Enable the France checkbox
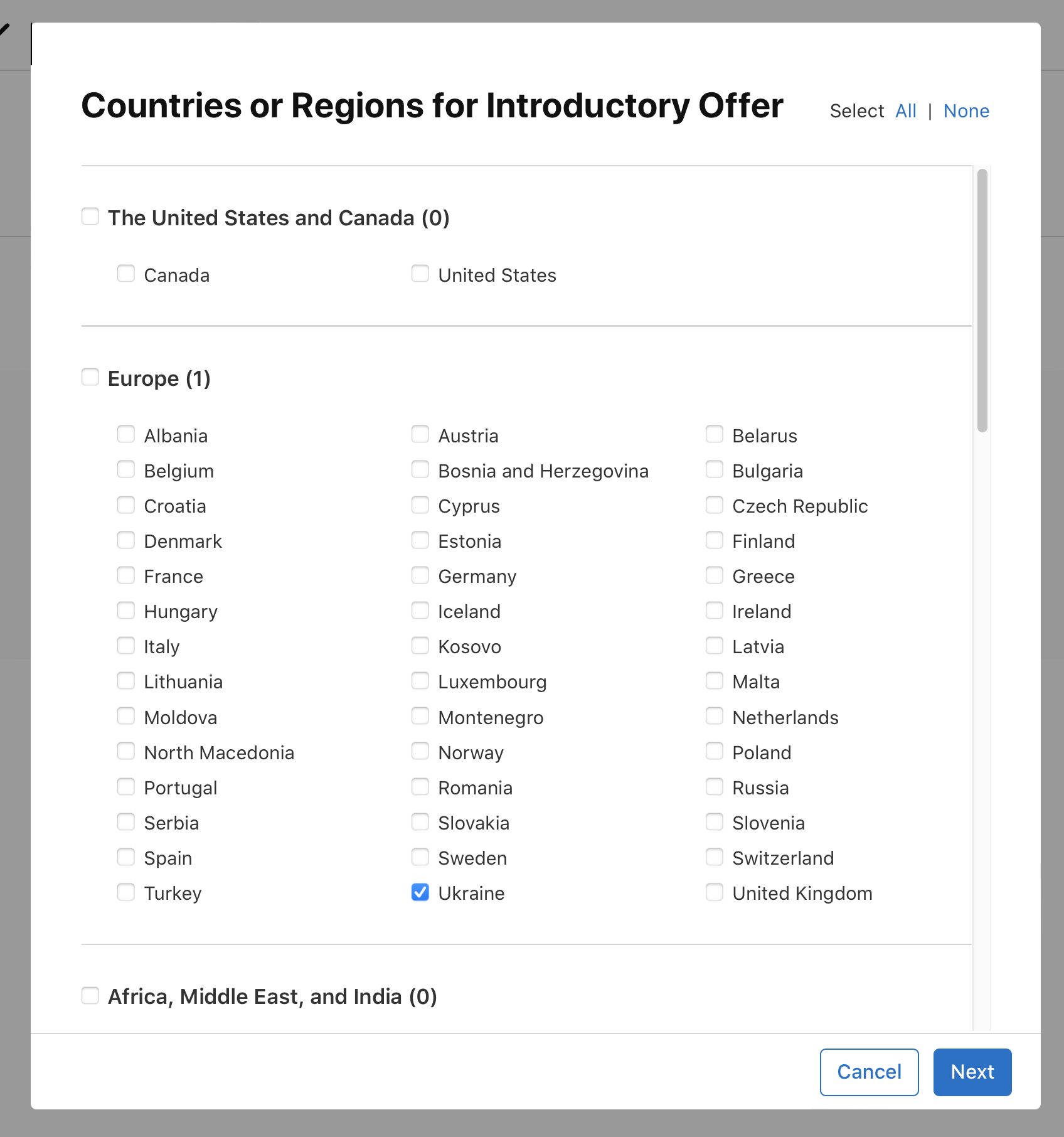Viewport: 1064px width, 1137px height. [126, 575]
